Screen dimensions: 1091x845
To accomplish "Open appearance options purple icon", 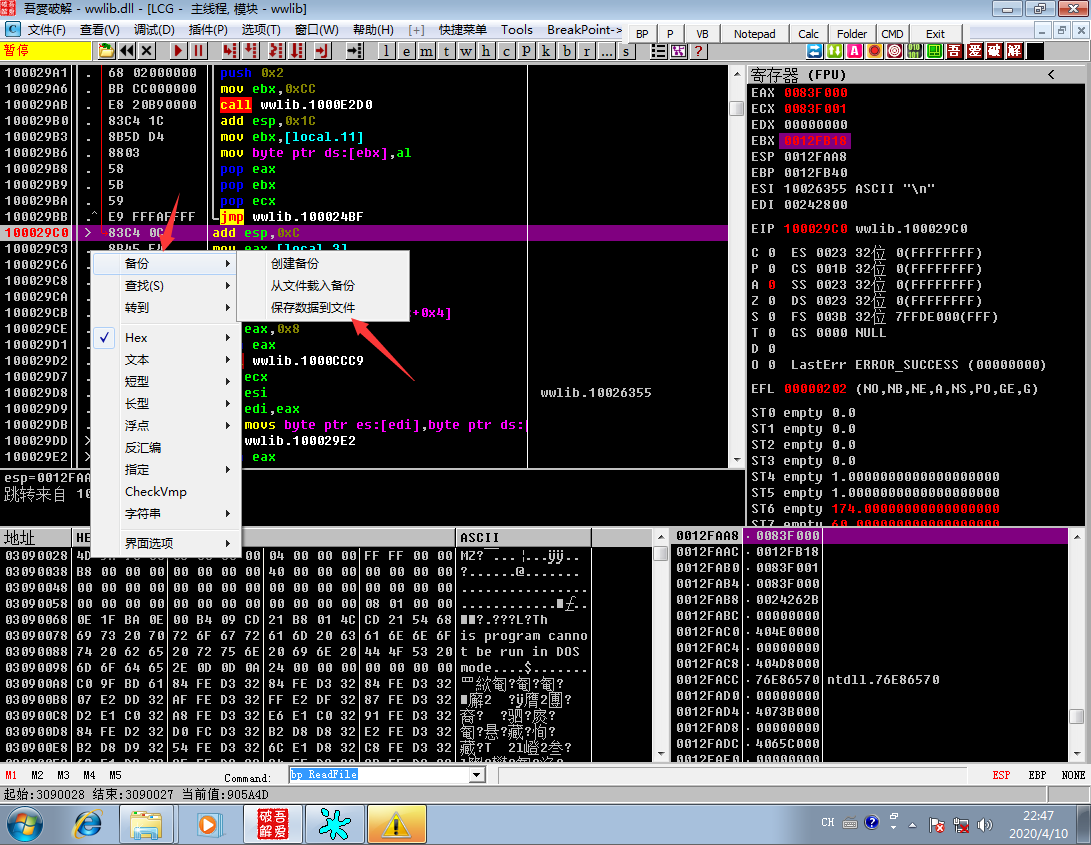I will pos(678,51).
